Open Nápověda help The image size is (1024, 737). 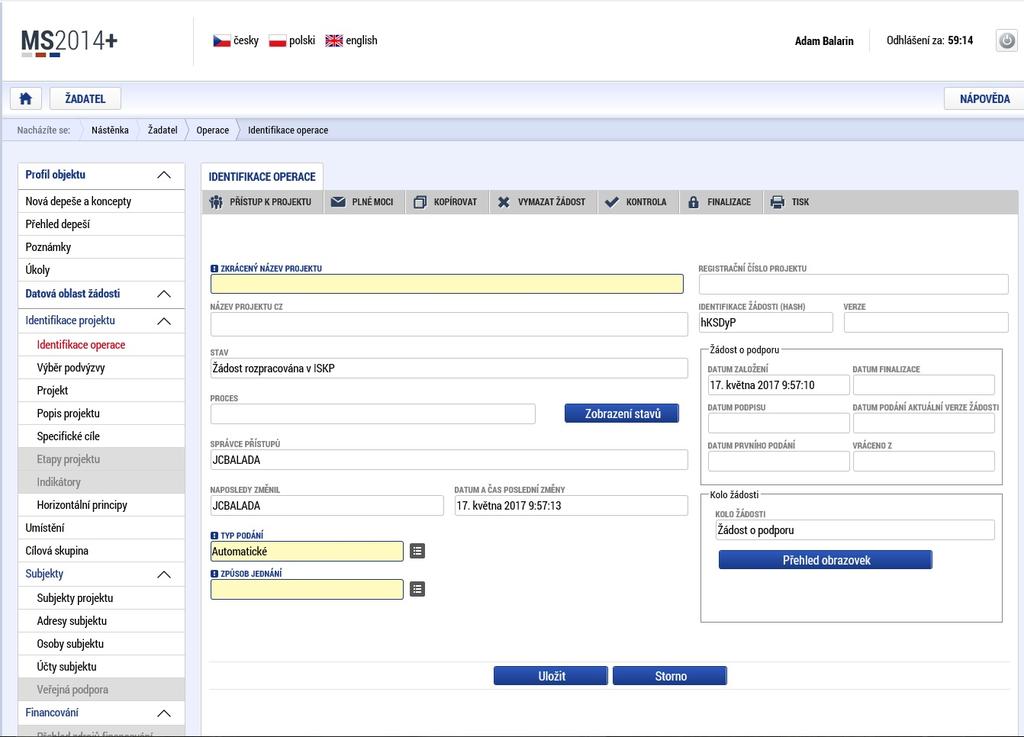(984, 99)
